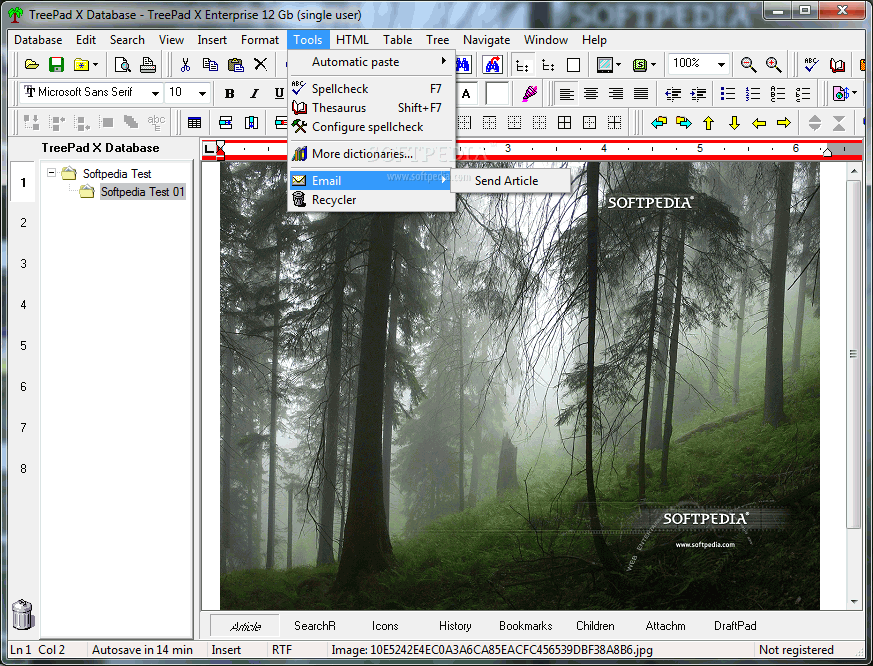Choose Send Article from Email submenu
Image resolution: width=873 pixels, height=666 pixels.
click(x=510, y=181)
